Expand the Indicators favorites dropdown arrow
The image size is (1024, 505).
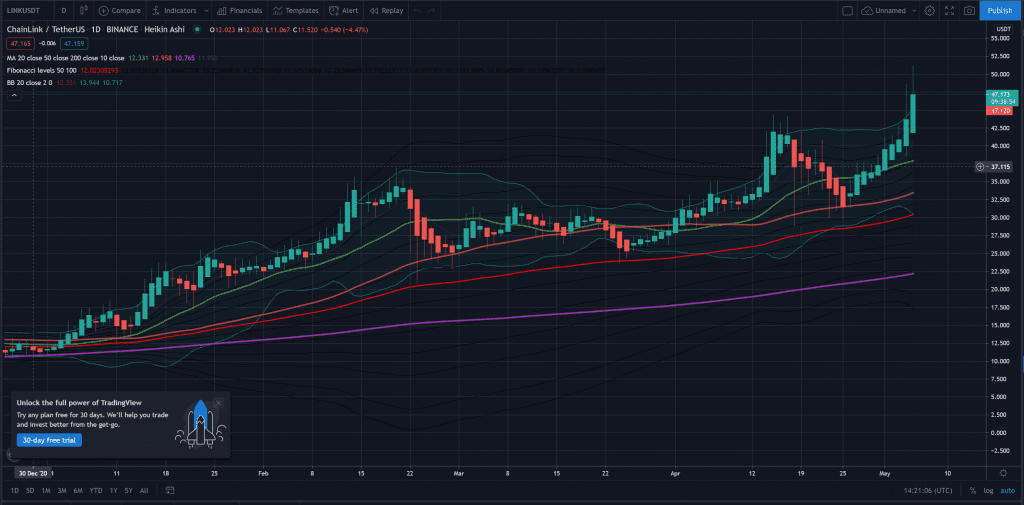tap(206, 10)
